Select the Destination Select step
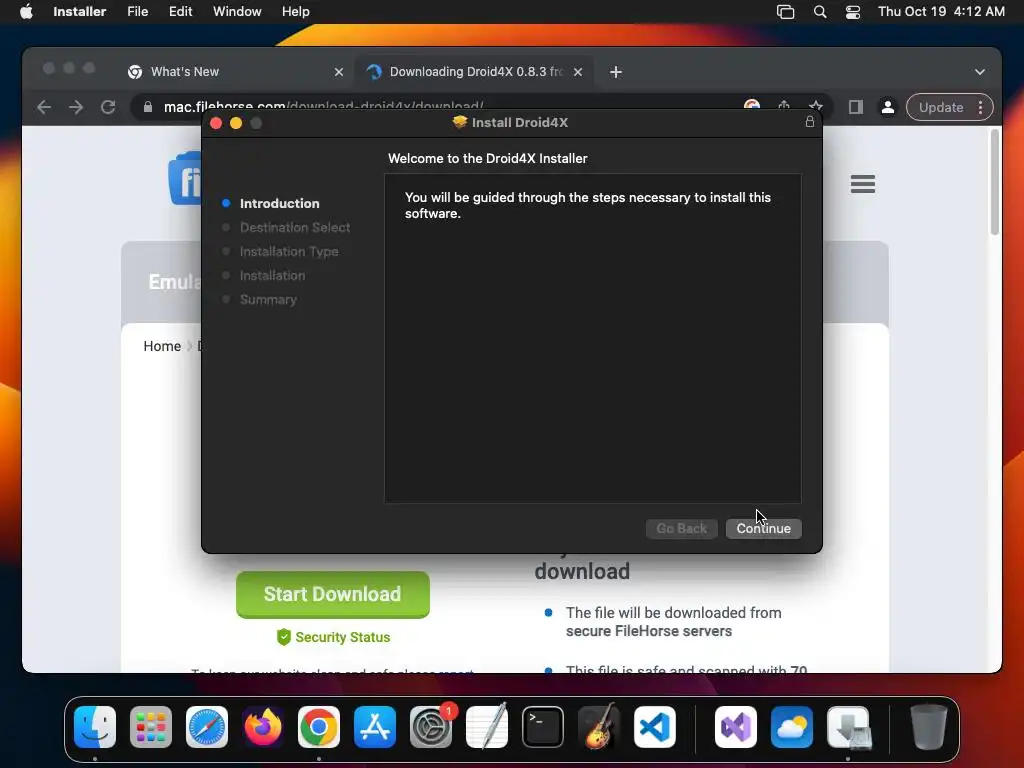Viewport: 1024px width, 768px height. pos(295,227)
